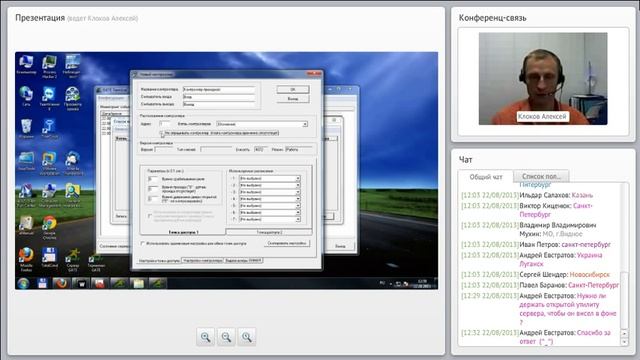Image resolution: width=640 pixels, height=360 pixels.
Task: Select the 'Точка доступа 2' tab
Action: click(x=269, y=232)
